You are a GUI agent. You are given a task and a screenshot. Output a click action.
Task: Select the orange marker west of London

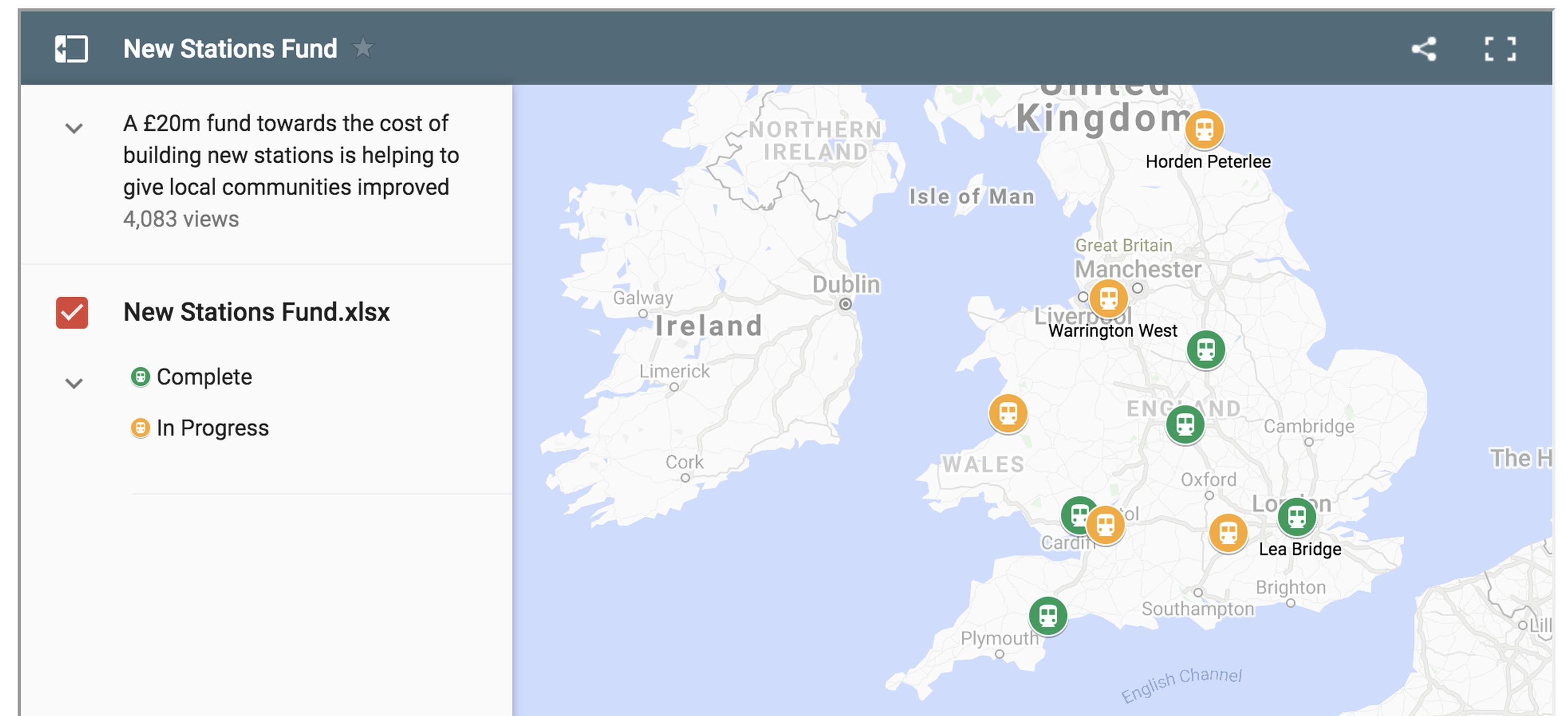point(1228,533)
